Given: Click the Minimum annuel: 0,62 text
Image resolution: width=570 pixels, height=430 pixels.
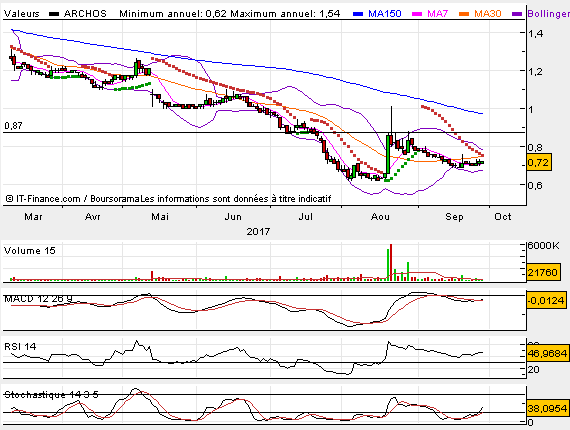Looking at the screenshot, I should (173, 14).
